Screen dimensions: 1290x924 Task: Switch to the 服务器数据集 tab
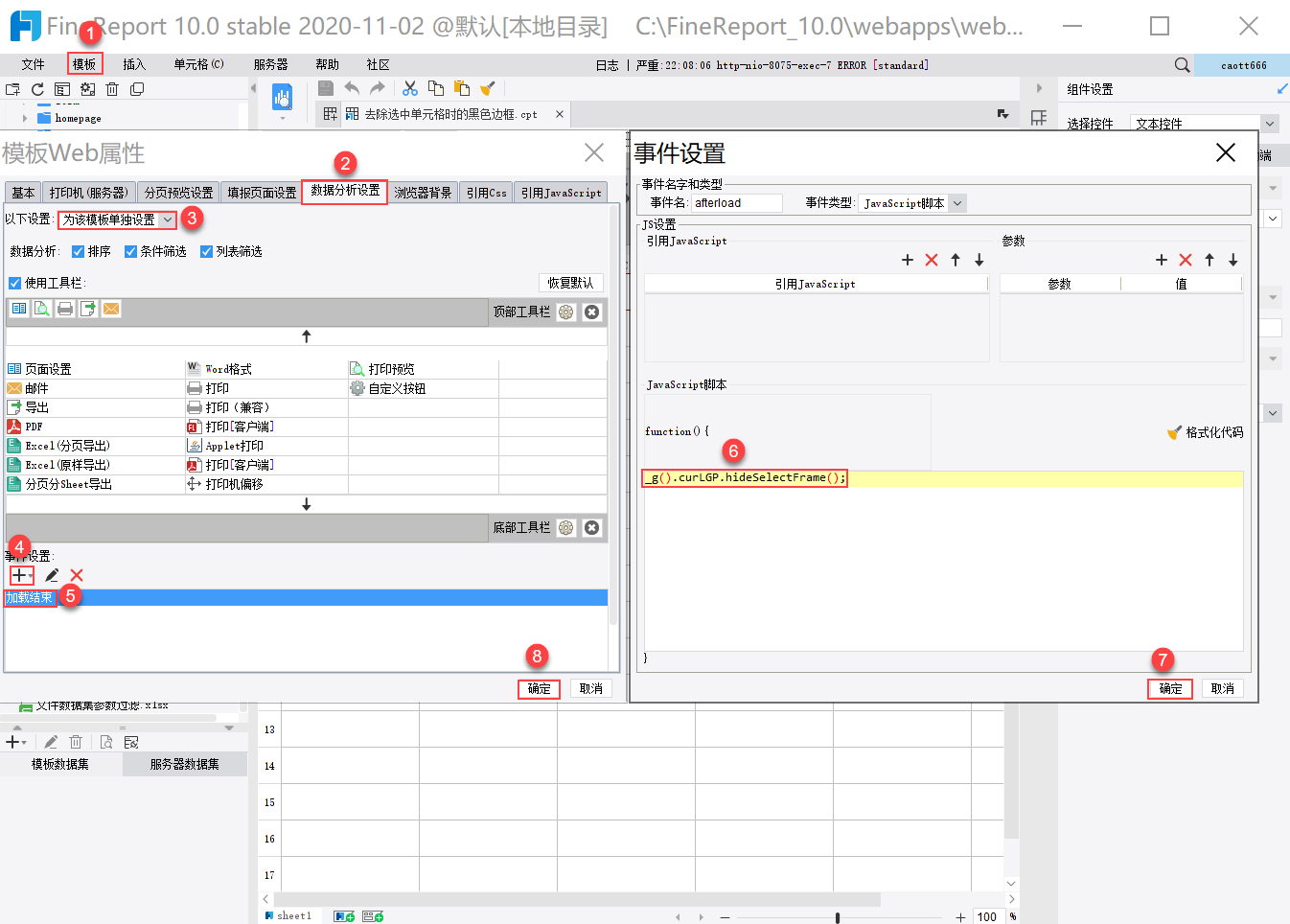185,764
